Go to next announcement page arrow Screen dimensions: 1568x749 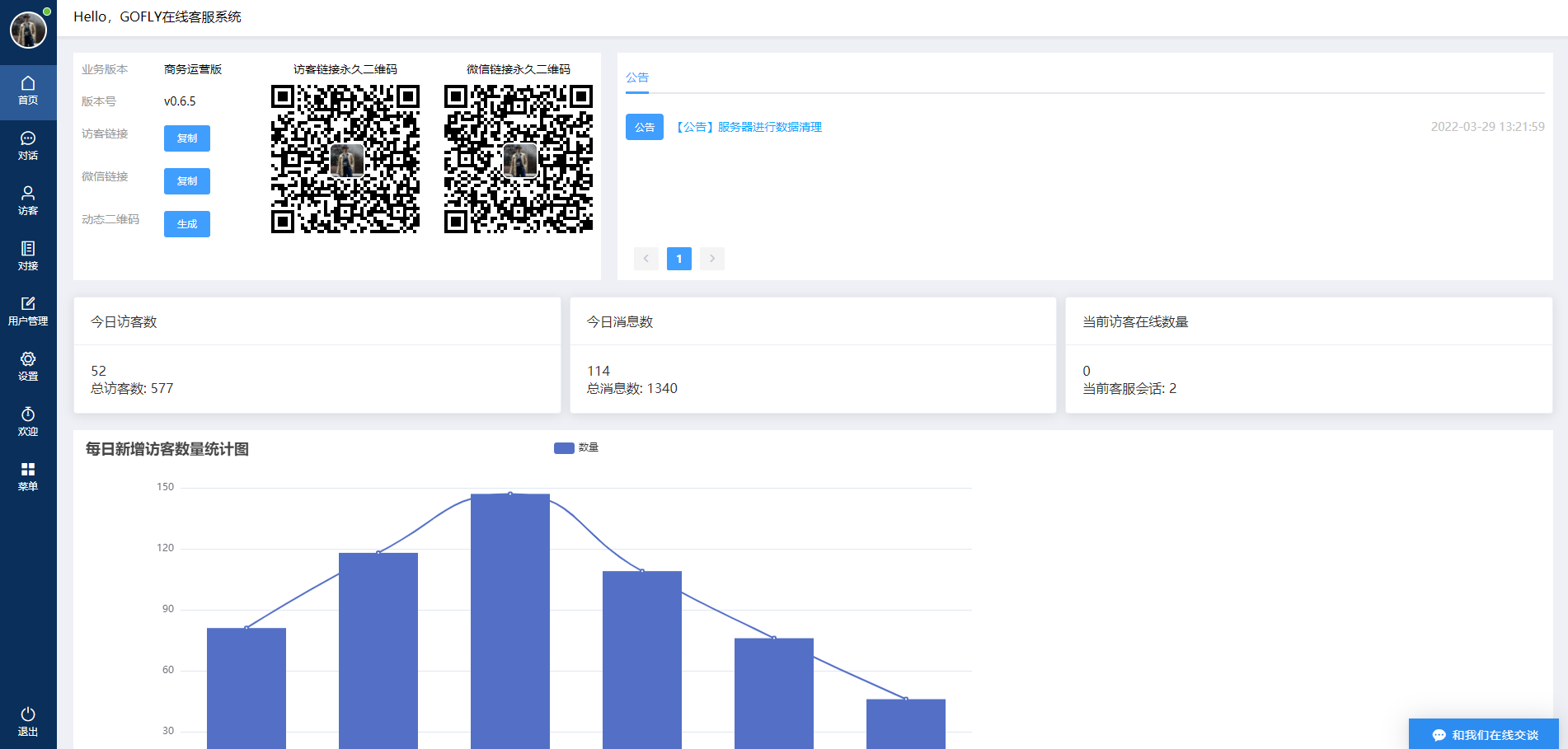tap(712, 259)
